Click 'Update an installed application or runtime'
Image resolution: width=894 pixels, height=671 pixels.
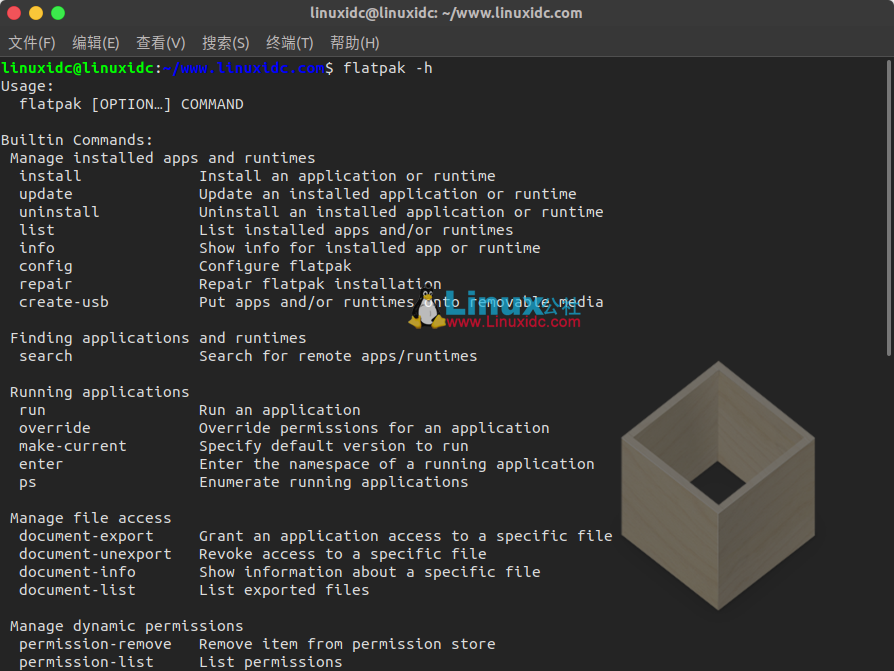tap(388, 194)
